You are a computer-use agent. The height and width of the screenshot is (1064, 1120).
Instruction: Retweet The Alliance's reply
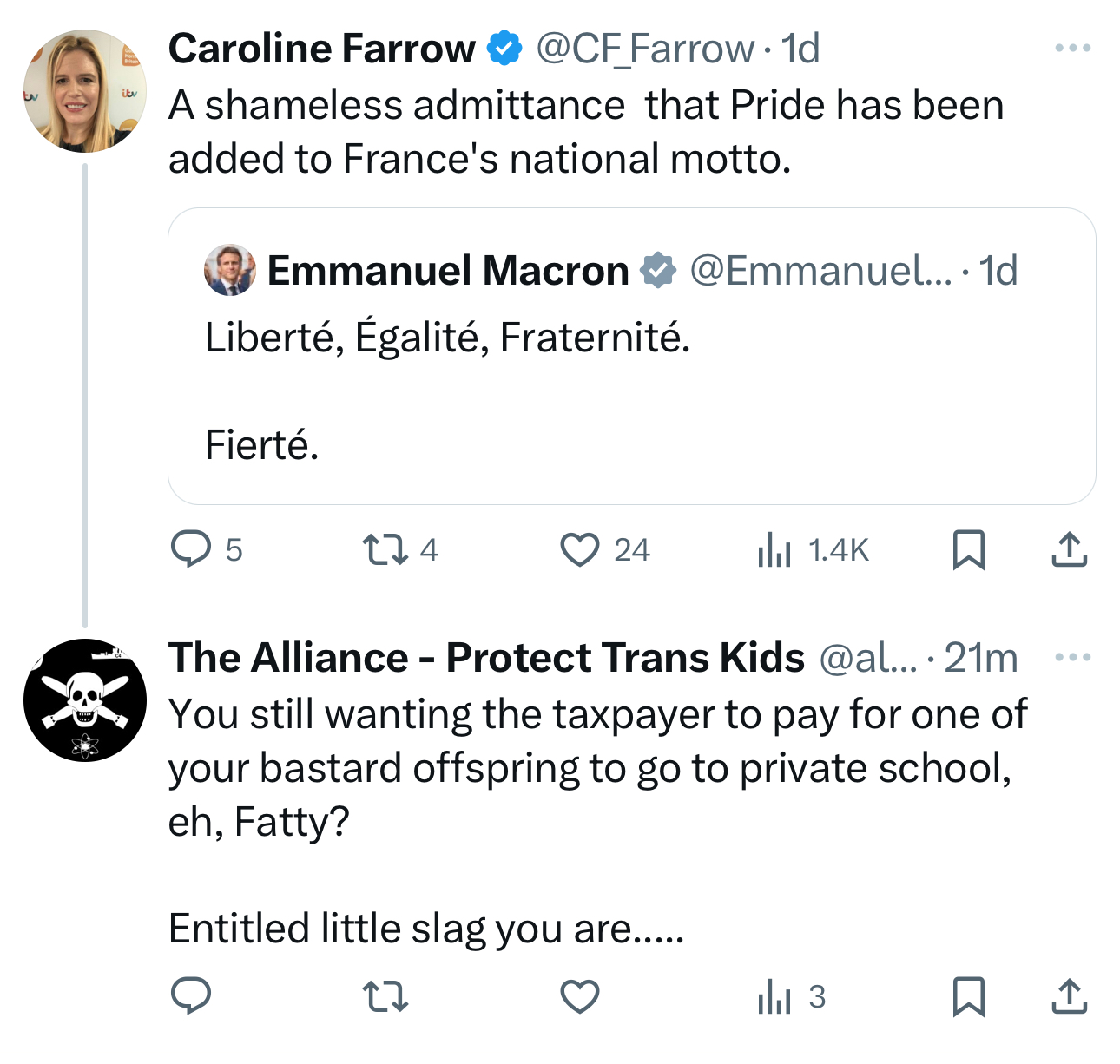coord(385,996)
